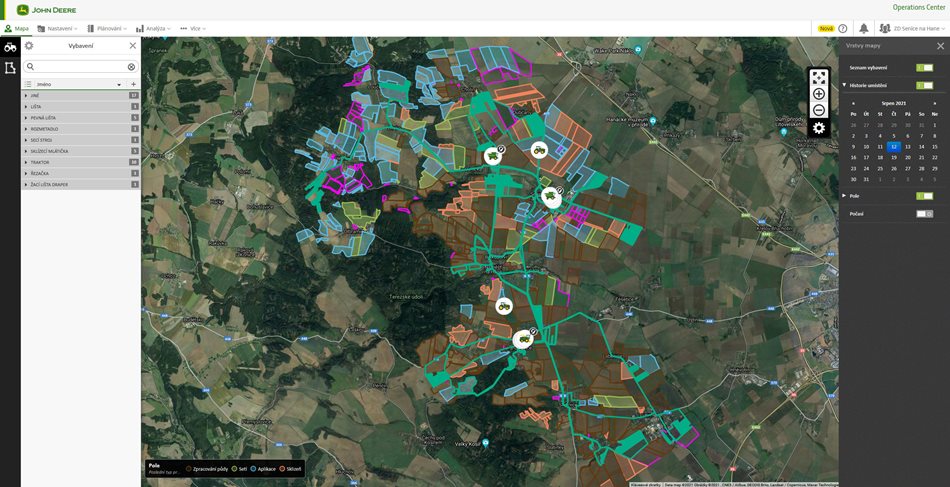Close the Vrstvy mapy panel
The image size is (950, 487).
tap(940, 46)
